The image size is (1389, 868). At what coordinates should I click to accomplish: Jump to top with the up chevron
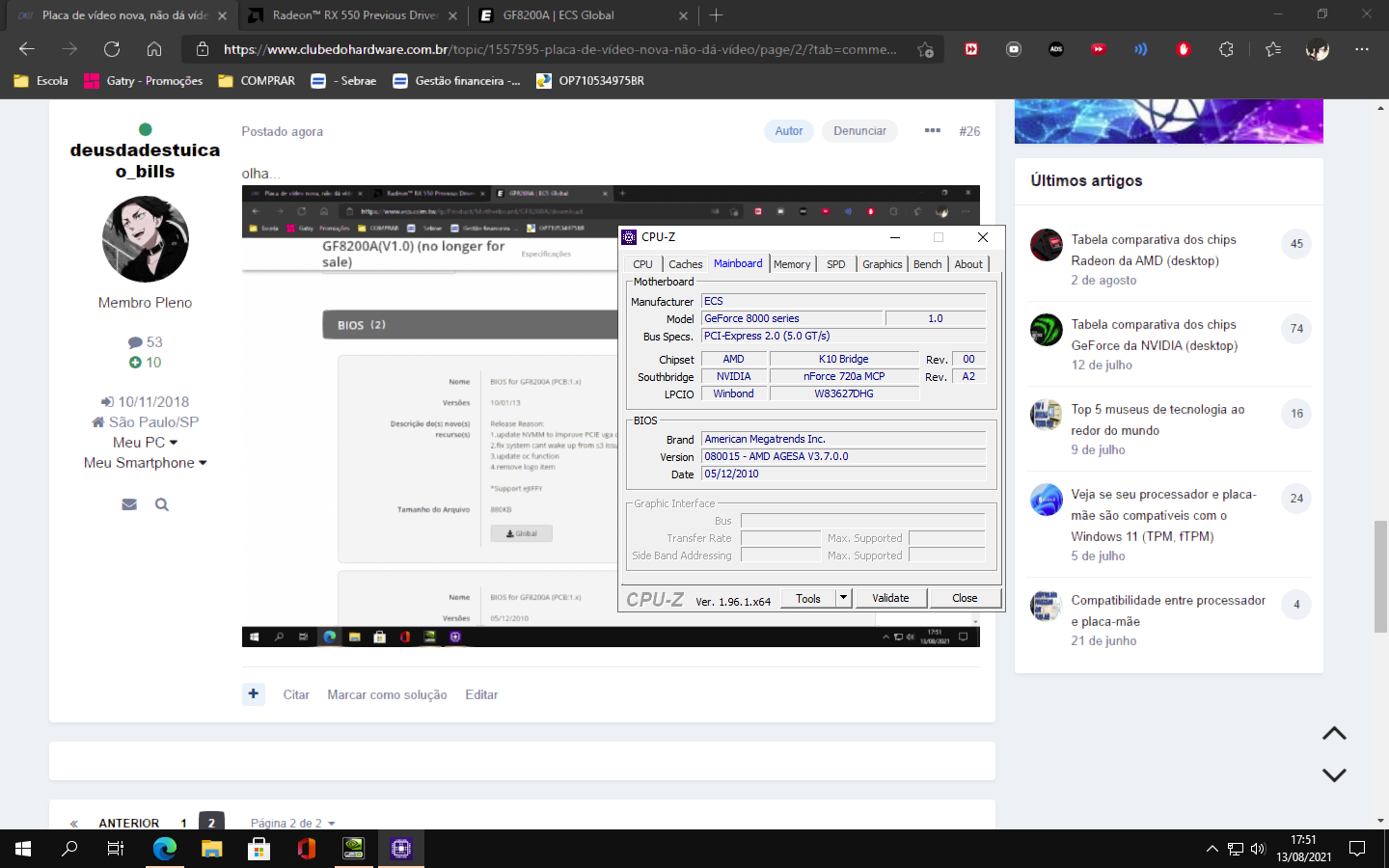pyautogui.click(x=1334, y=734)
